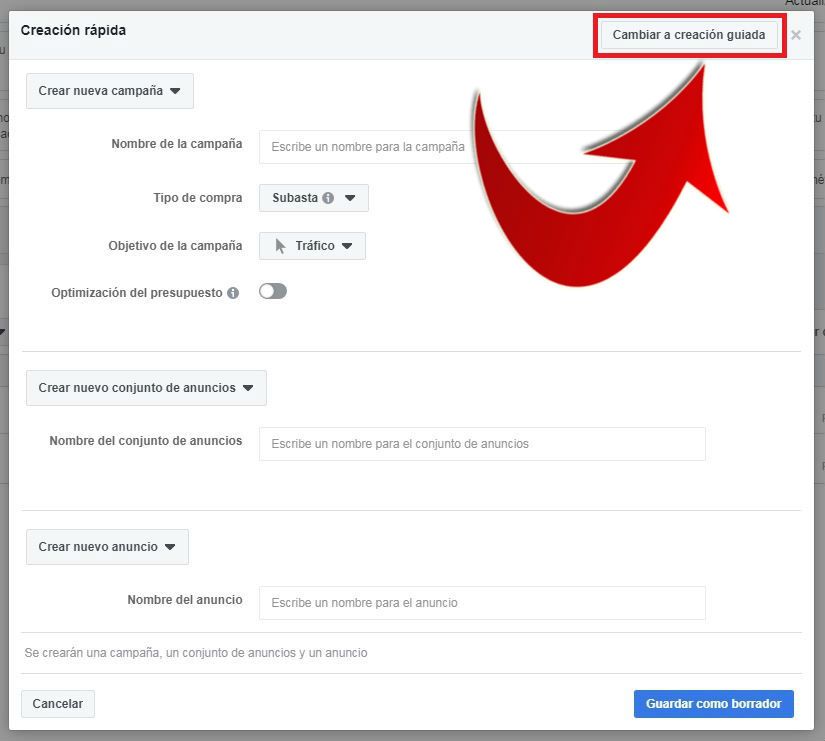Expand Crear nuevo conjunto de anuncios dropdown

146,388
